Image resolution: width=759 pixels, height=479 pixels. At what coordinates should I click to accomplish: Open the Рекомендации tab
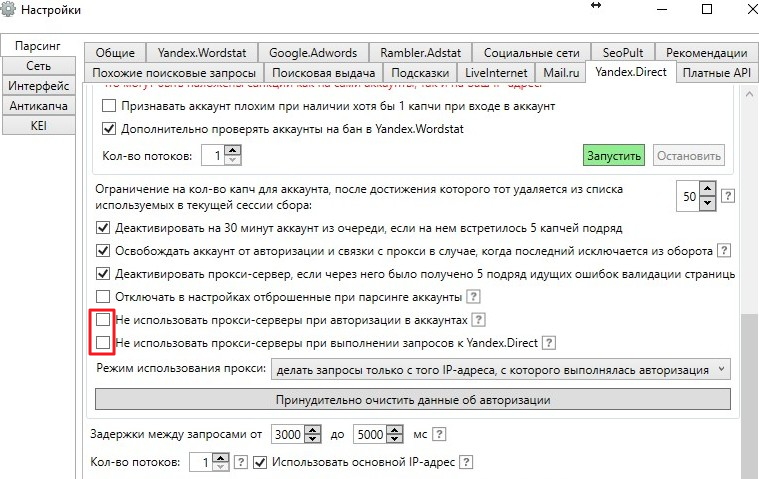coord(707,52)
